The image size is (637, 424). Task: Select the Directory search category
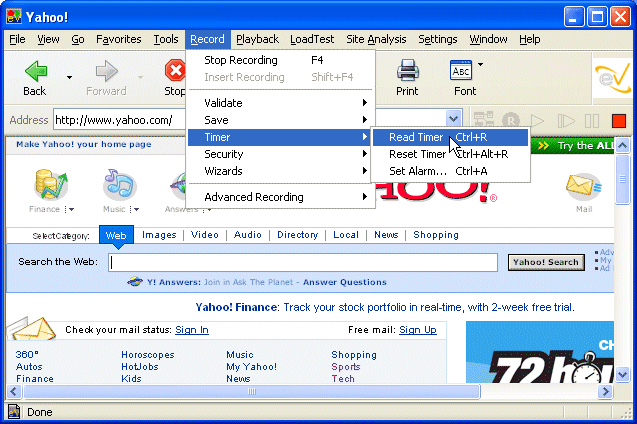coord(297,235)
